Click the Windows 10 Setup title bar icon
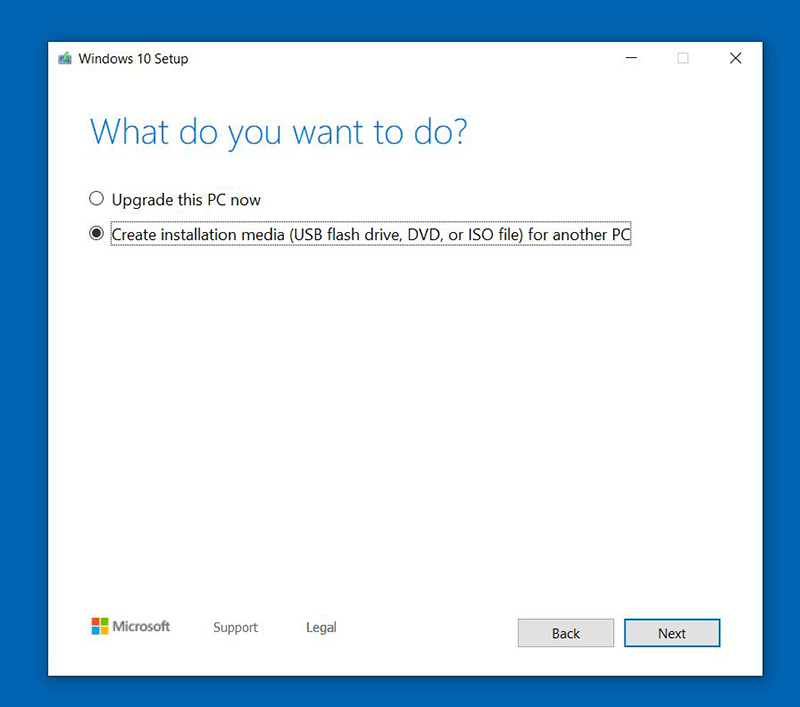The width and height of the screenshot is (800, 707). (x=65, y=58)
